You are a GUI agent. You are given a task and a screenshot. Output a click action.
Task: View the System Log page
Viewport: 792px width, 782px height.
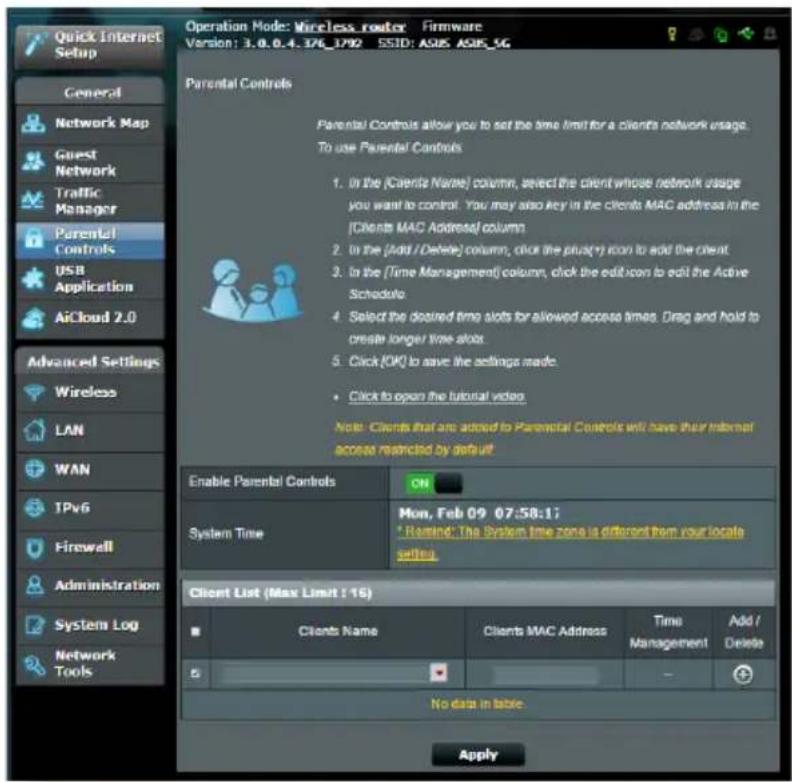(x=90, y=625)
